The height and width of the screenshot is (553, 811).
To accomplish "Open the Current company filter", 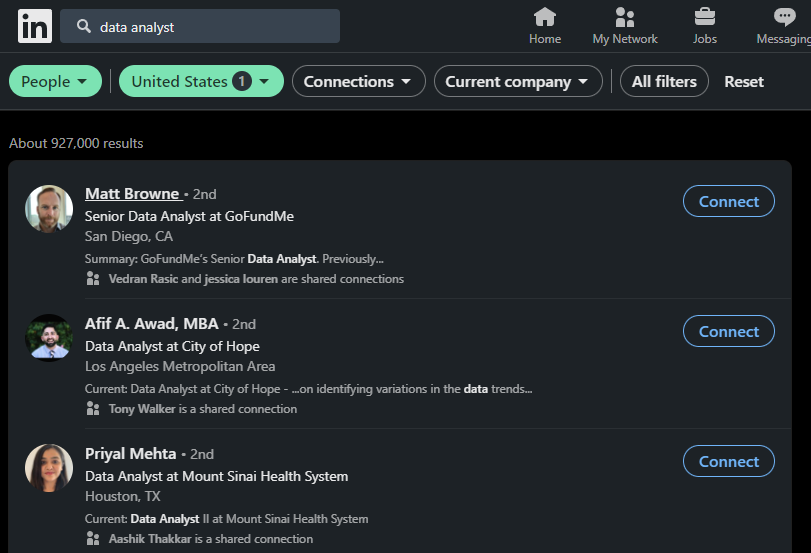I will tap(518, 81).
